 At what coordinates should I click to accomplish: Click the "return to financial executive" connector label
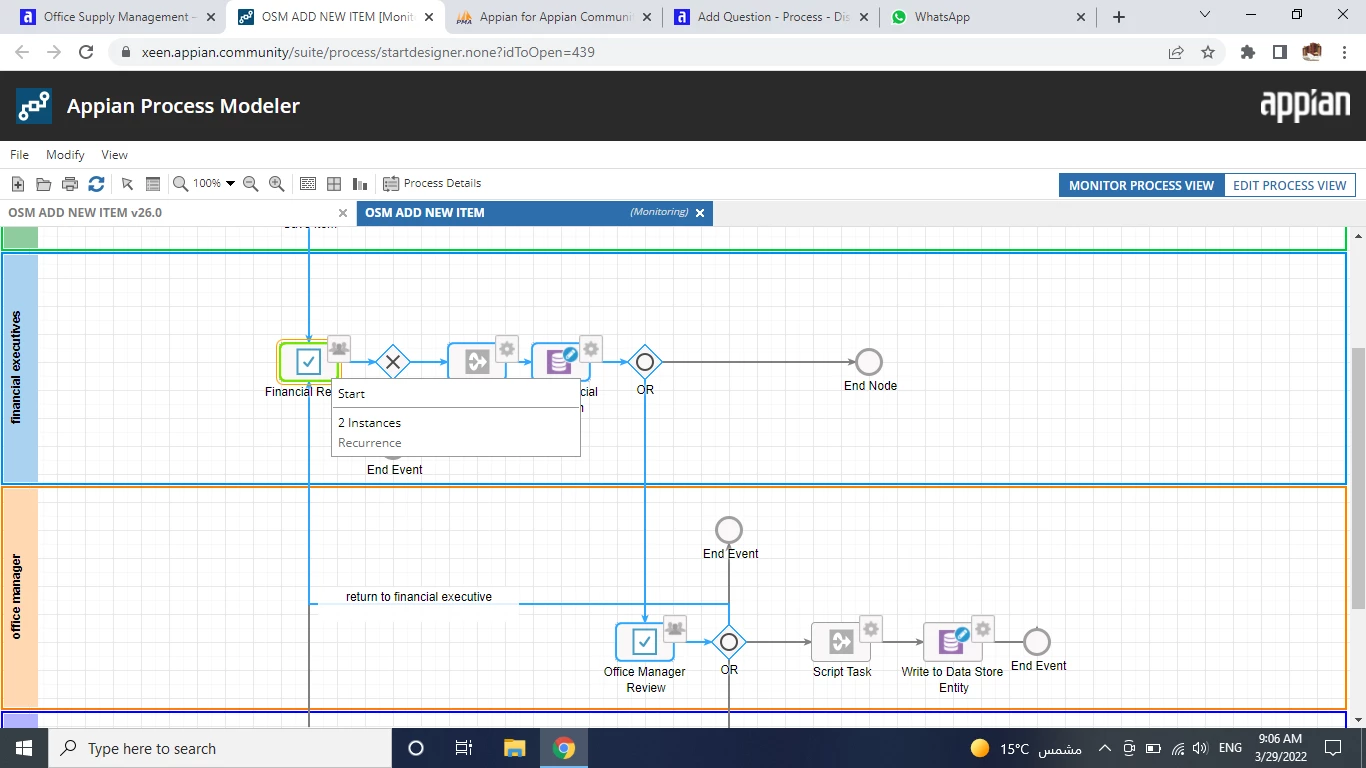[x=419, y=597]
